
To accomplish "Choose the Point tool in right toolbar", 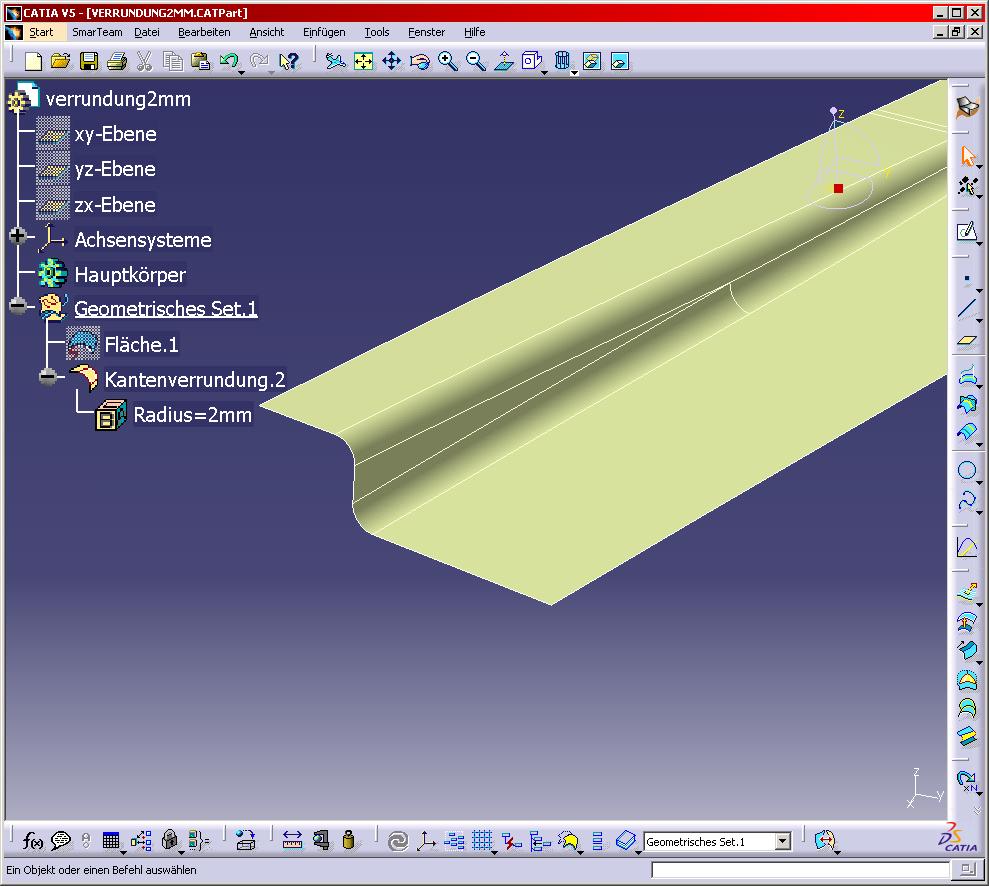I will pyautogui.click(x=966, y=278).
